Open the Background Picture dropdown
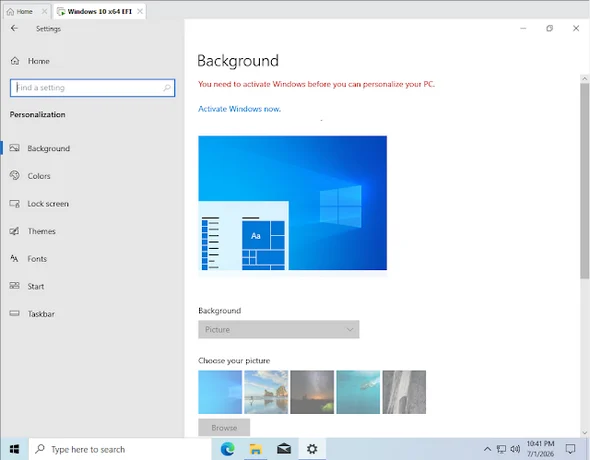590x460 pixels. [x=278, y=329]
